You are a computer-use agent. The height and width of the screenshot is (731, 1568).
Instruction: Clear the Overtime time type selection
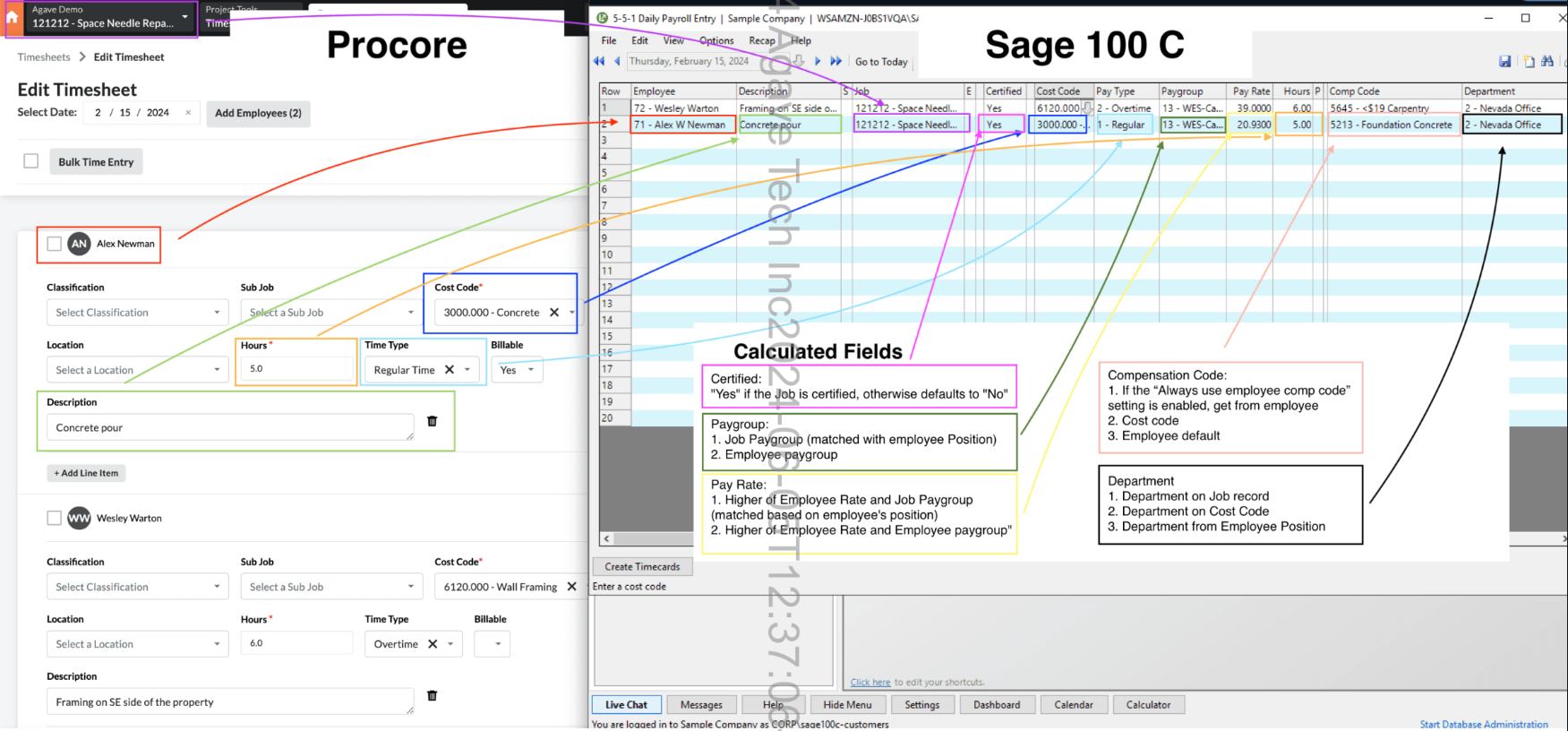433,644
